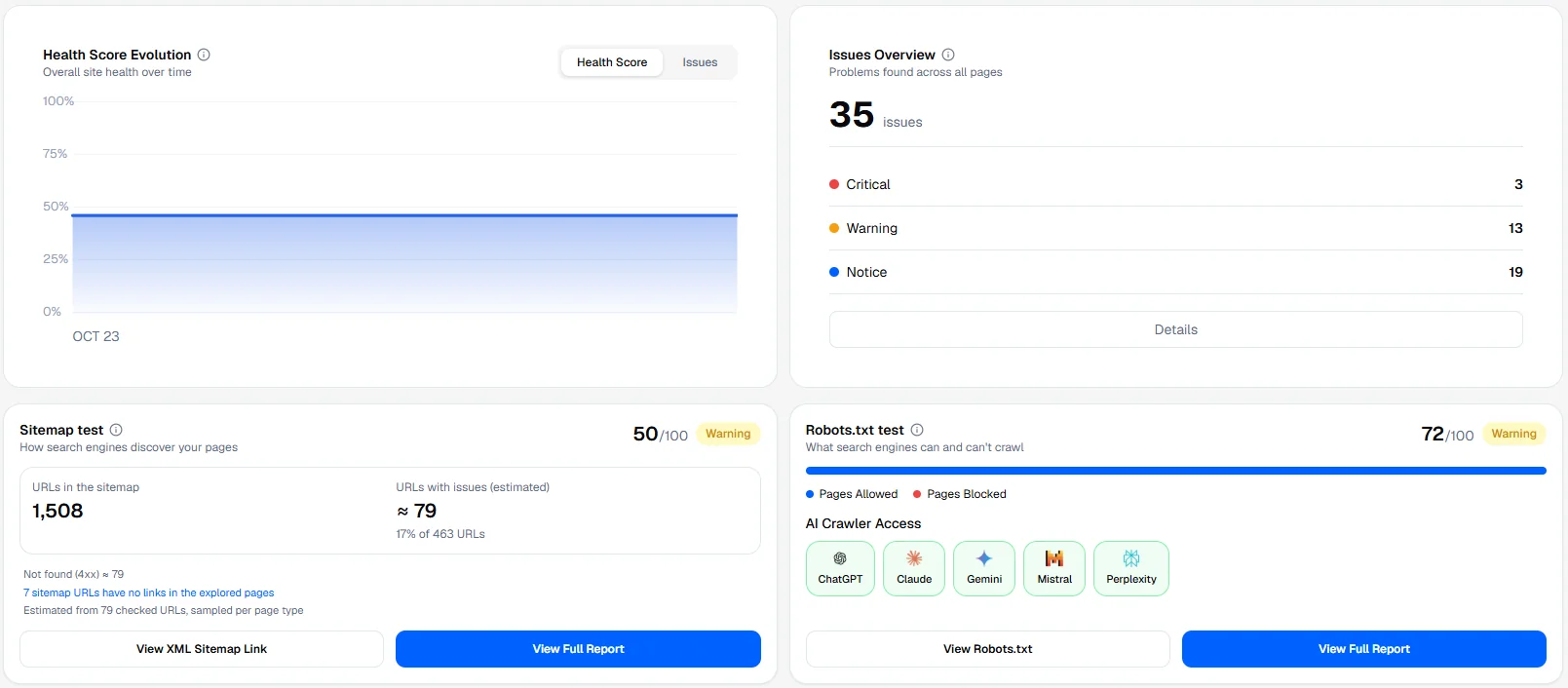Select the Warning issues row
This screenshot has width=1568, height=688.
coord(1175,228)
